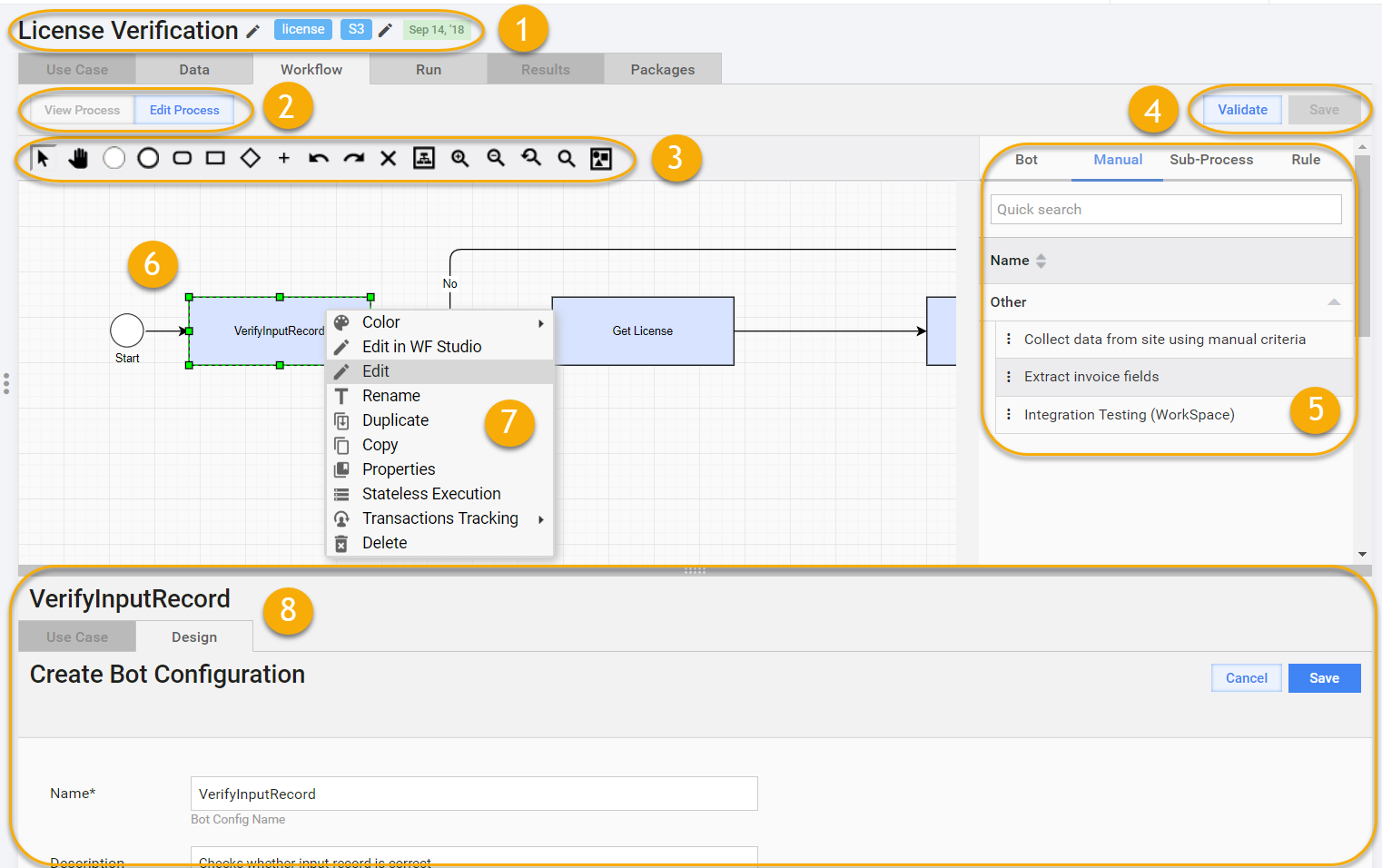Open Properties from the context menu
The height and width of the screenshot is (868, 1382).
439,469
